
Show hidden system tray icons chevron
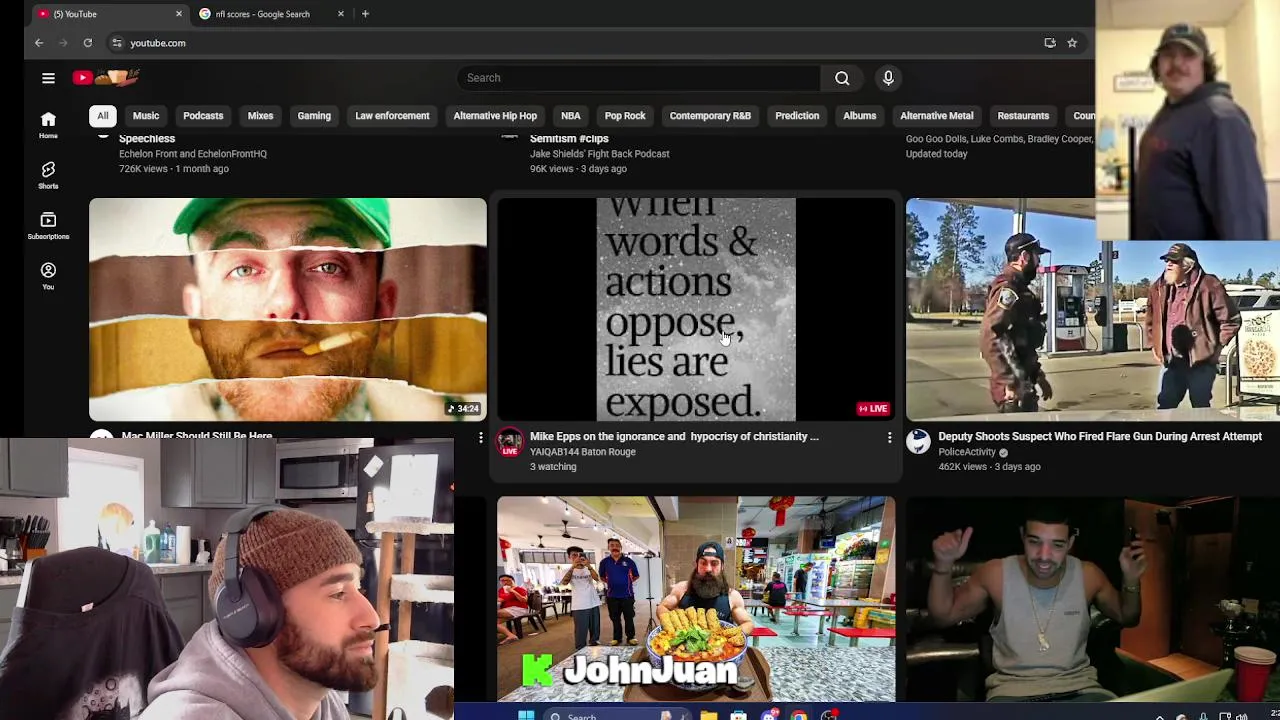tap(1160, 716)
